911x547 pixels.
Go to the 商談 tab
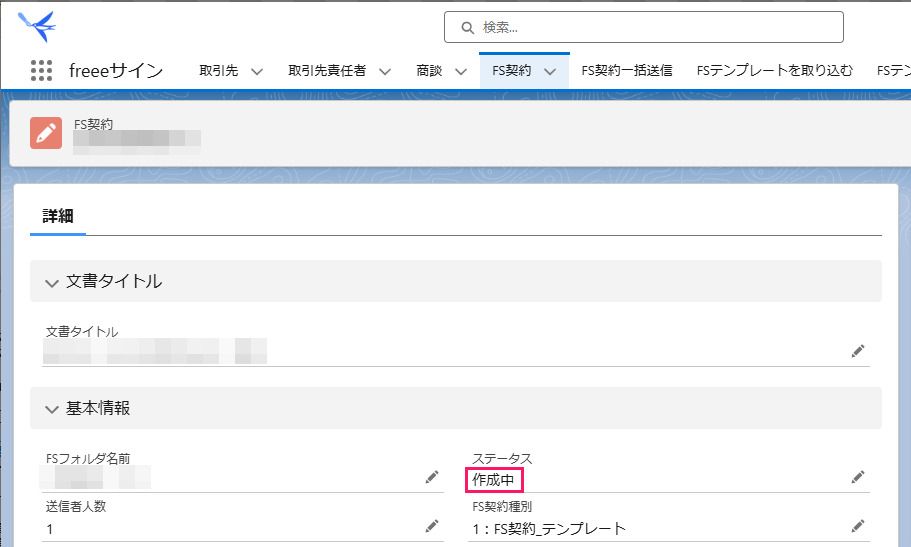429,70
